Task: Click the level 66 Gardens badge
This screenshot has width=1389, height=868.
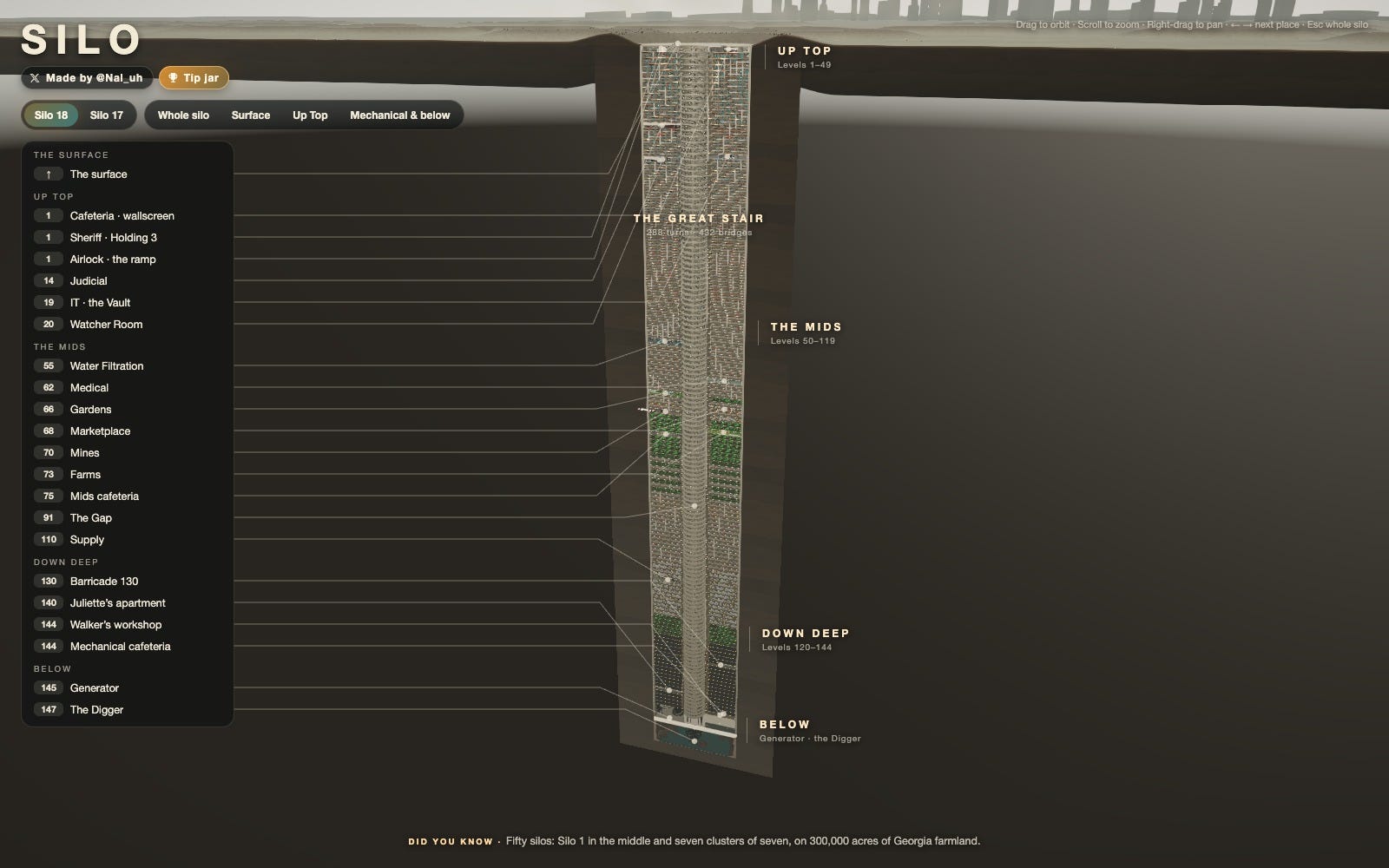Action: click(49, 410)
